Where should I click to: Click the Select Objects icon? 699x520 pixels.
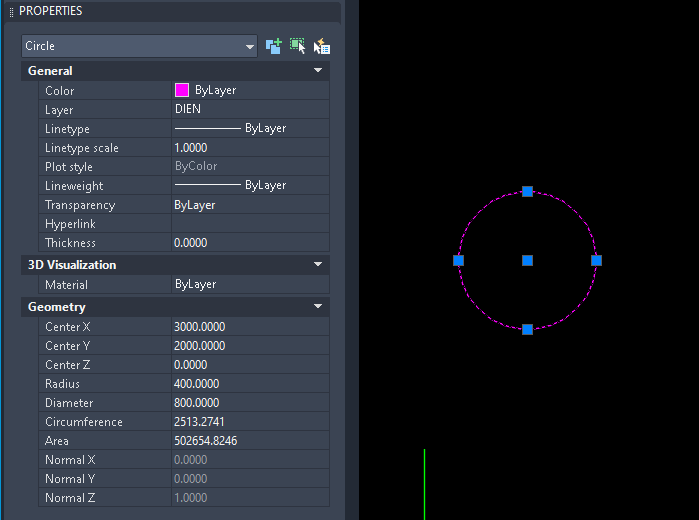[297, 46]
